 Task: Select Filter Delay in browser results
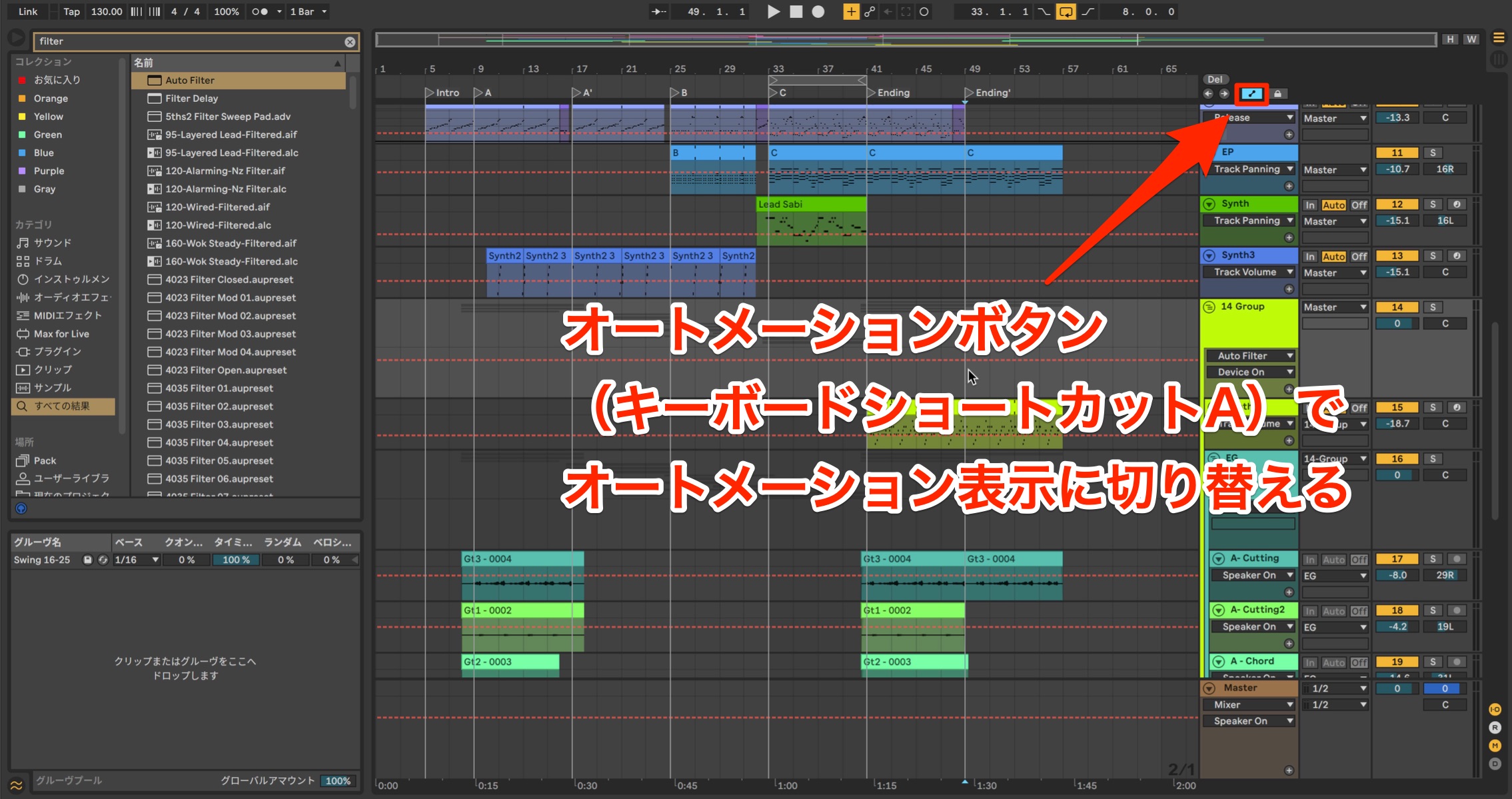click(239, 98)
